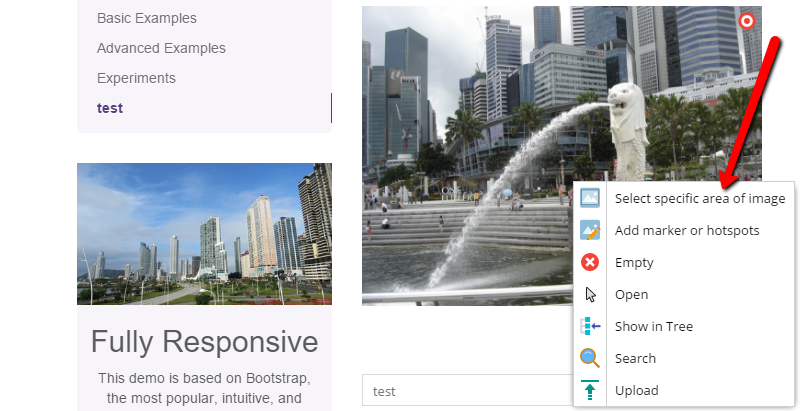Screen dimensions: 800x411
Task: Pick the 'Empty' menu label
Action: pyautogui.click(x=634, y=262)
